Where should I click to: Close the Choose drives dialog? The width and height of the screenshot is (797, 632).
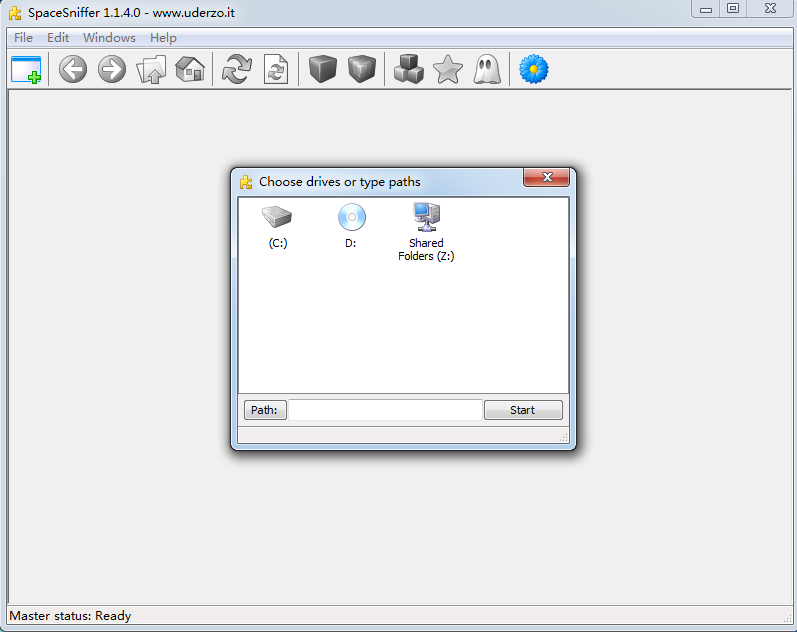click(x=546, y=177)
